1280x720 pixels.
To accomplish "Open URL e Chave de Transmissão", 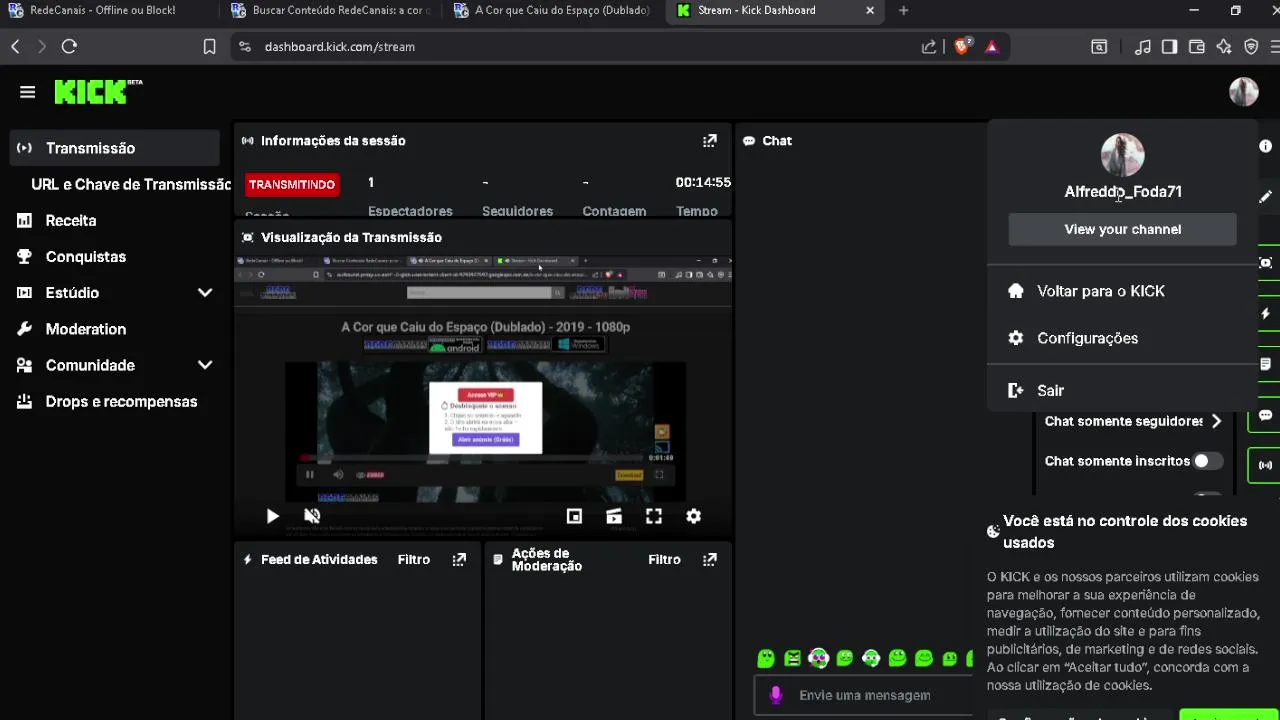I will coord(131,184).
